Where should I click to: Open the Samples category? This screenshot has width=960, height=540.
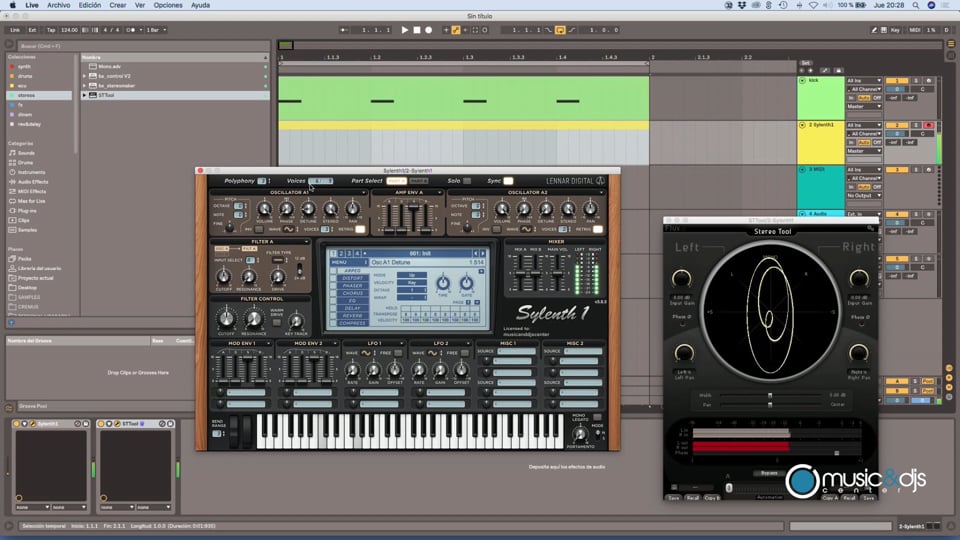27,230
